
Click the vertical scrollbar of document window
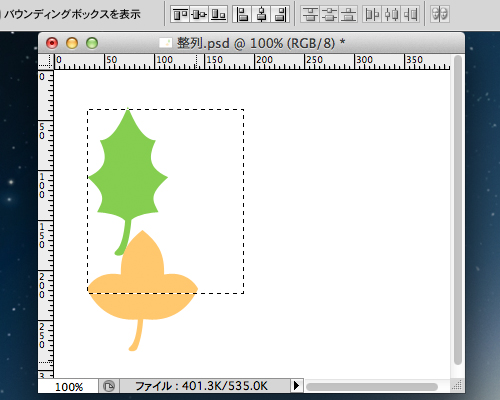[x=458, y=210]
